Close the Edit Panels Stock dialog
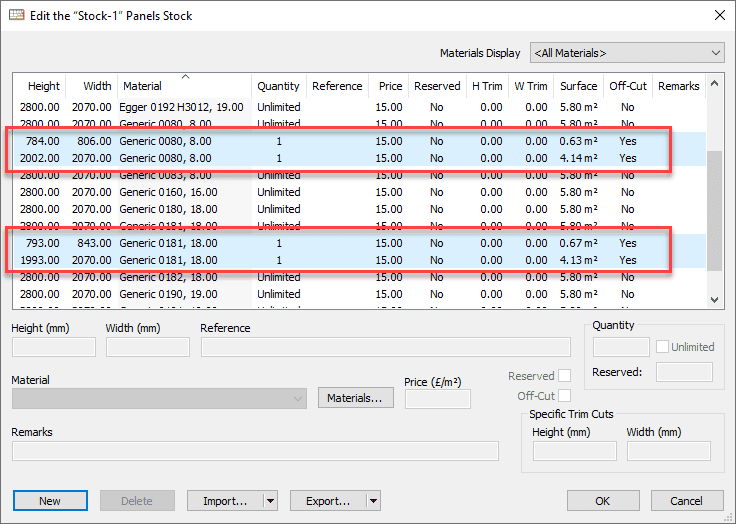Viewport: 736px width, 524px height. 719,15
